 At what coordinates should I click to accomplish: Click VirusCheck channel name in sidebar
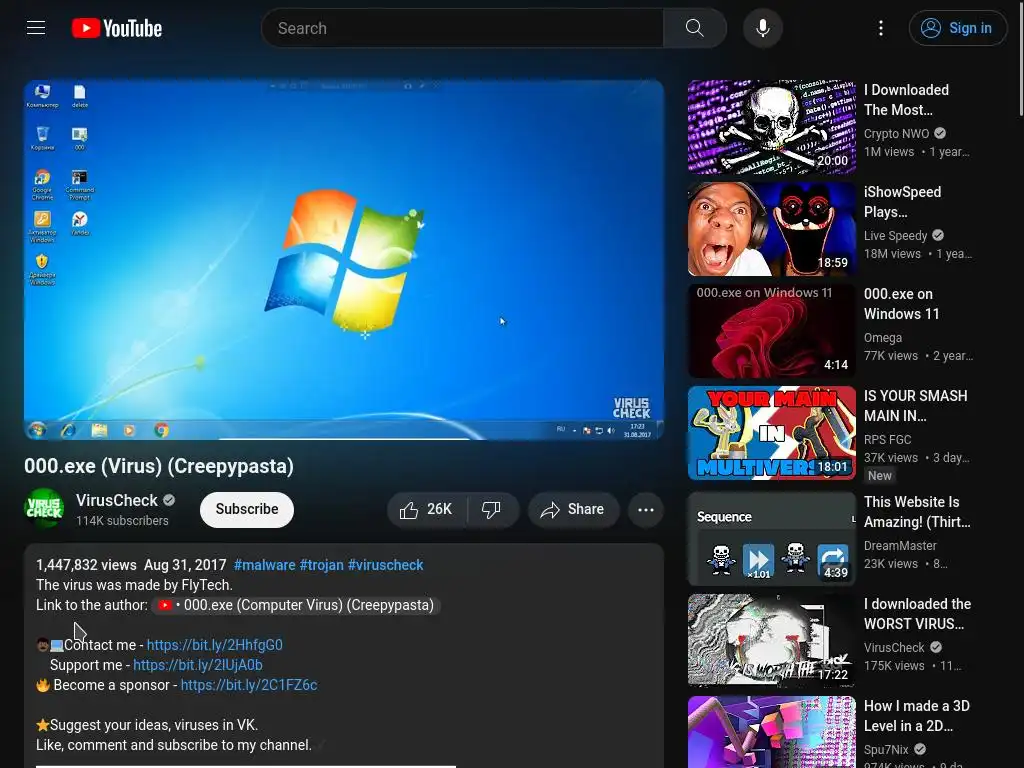tap(894, 647)
